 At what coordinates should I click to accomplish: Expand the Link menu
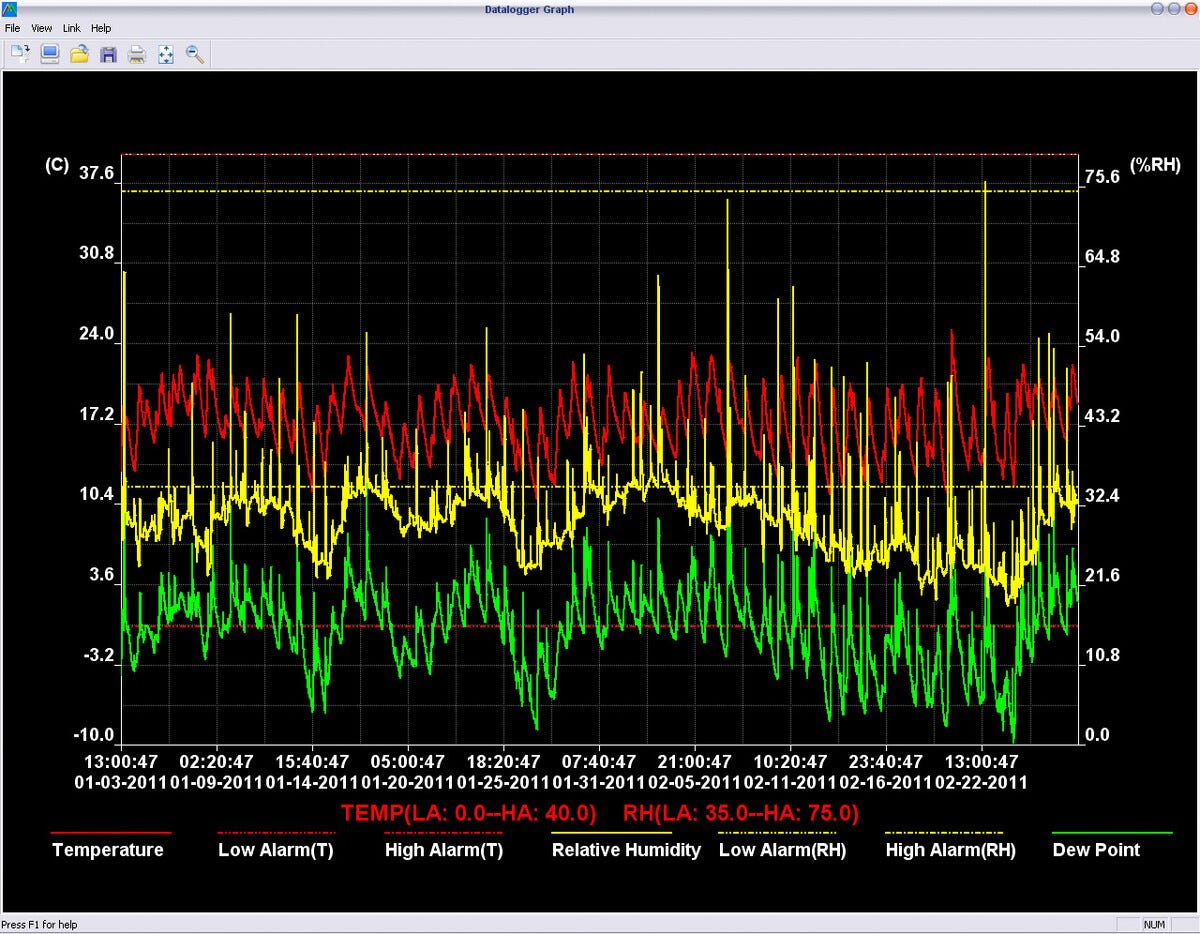[71, 28]
